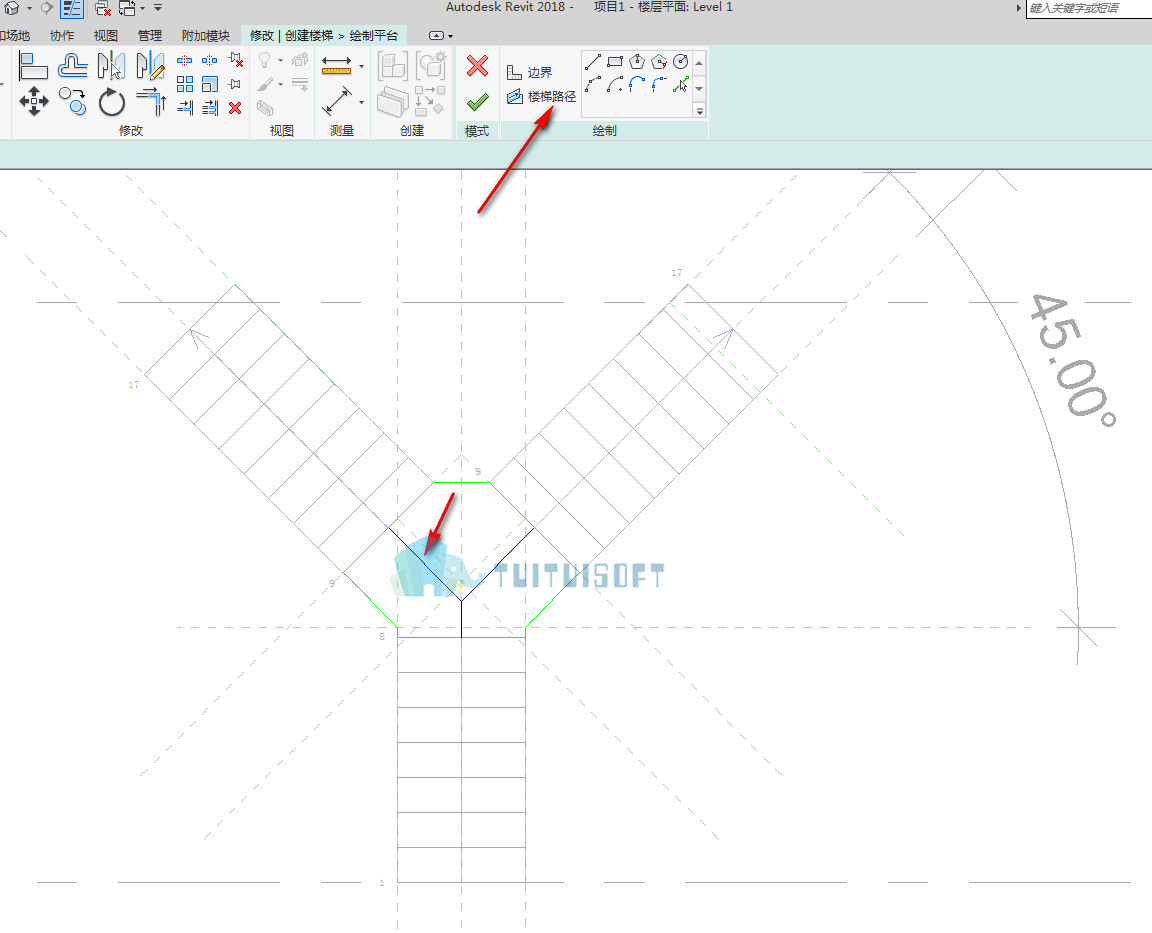Delete element with small red X icon
Screen dimensions: 1152x933
235,108
